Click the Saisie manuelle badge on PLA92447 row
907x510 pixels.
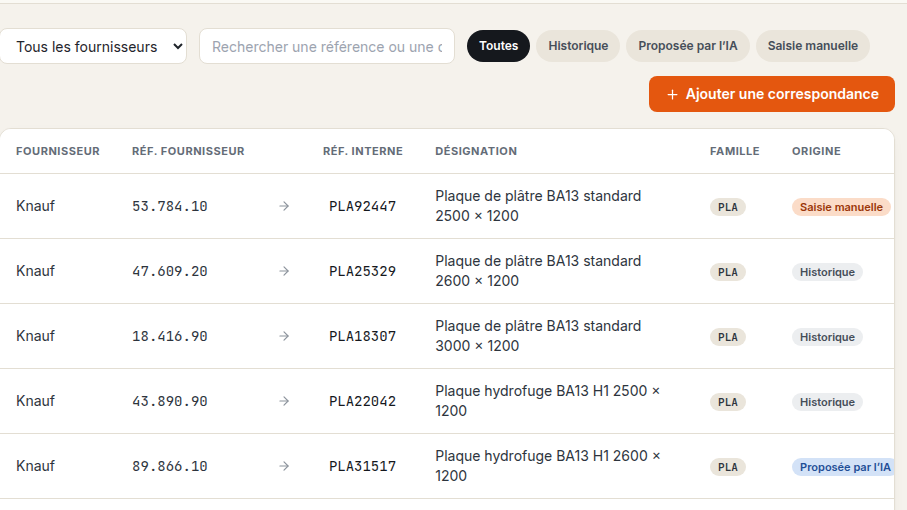841,207
